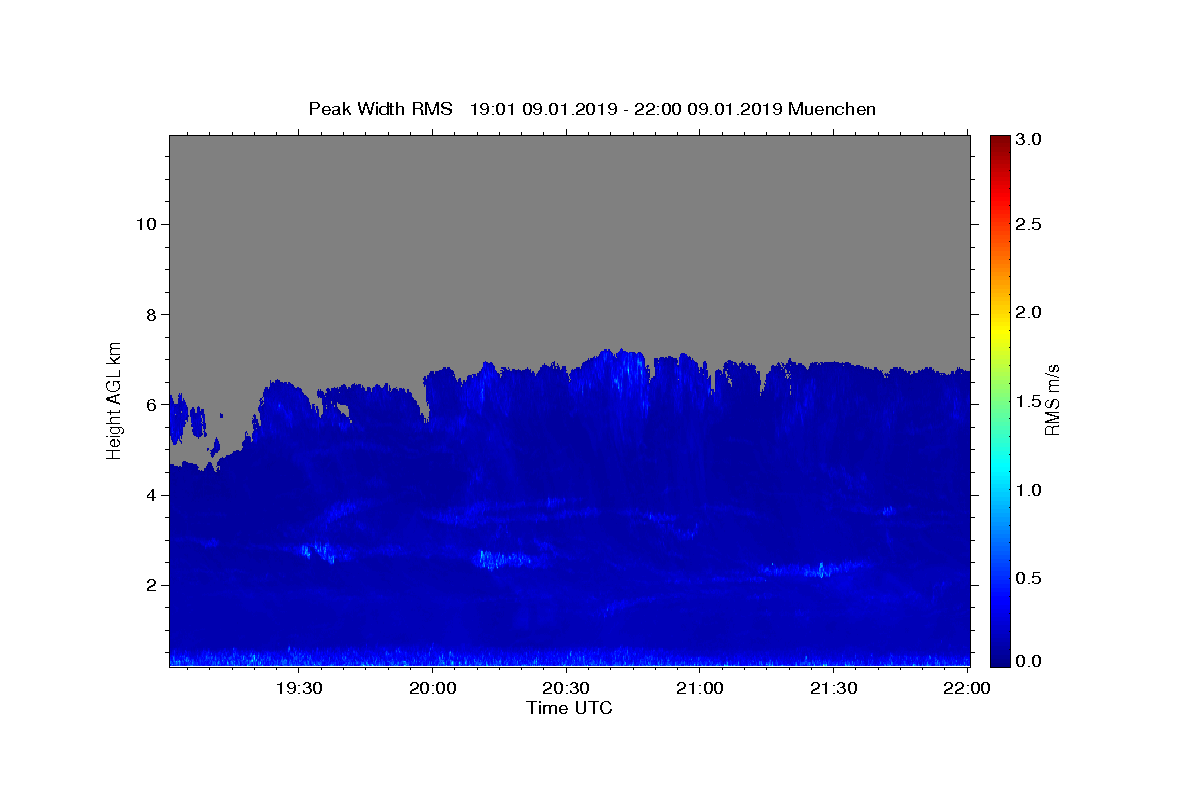Click the '20:00' time tick label
1200x800 pixels.
433,688
